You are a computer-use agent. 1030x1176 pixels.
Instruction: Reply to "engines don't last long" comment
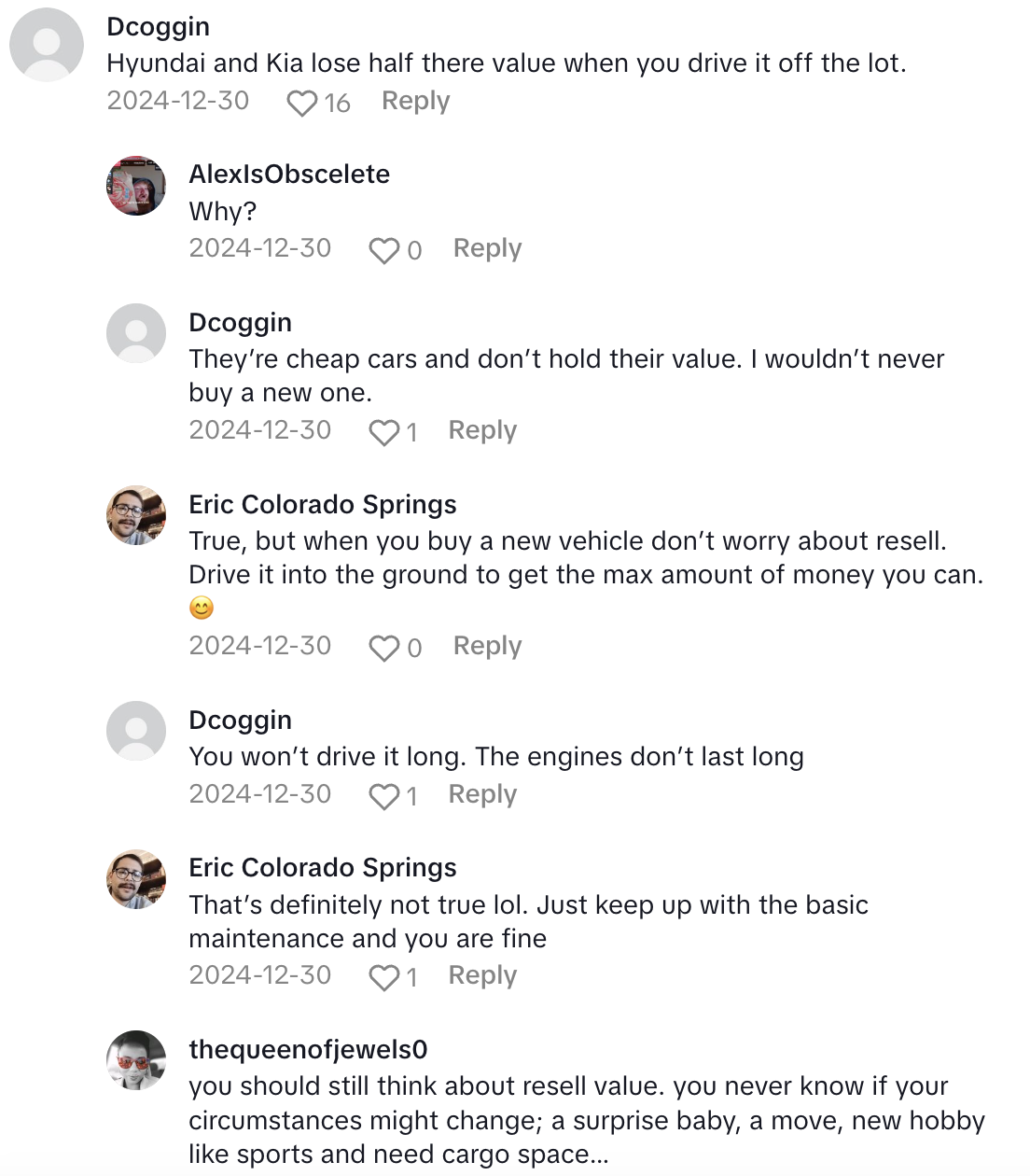click(482, 794)
